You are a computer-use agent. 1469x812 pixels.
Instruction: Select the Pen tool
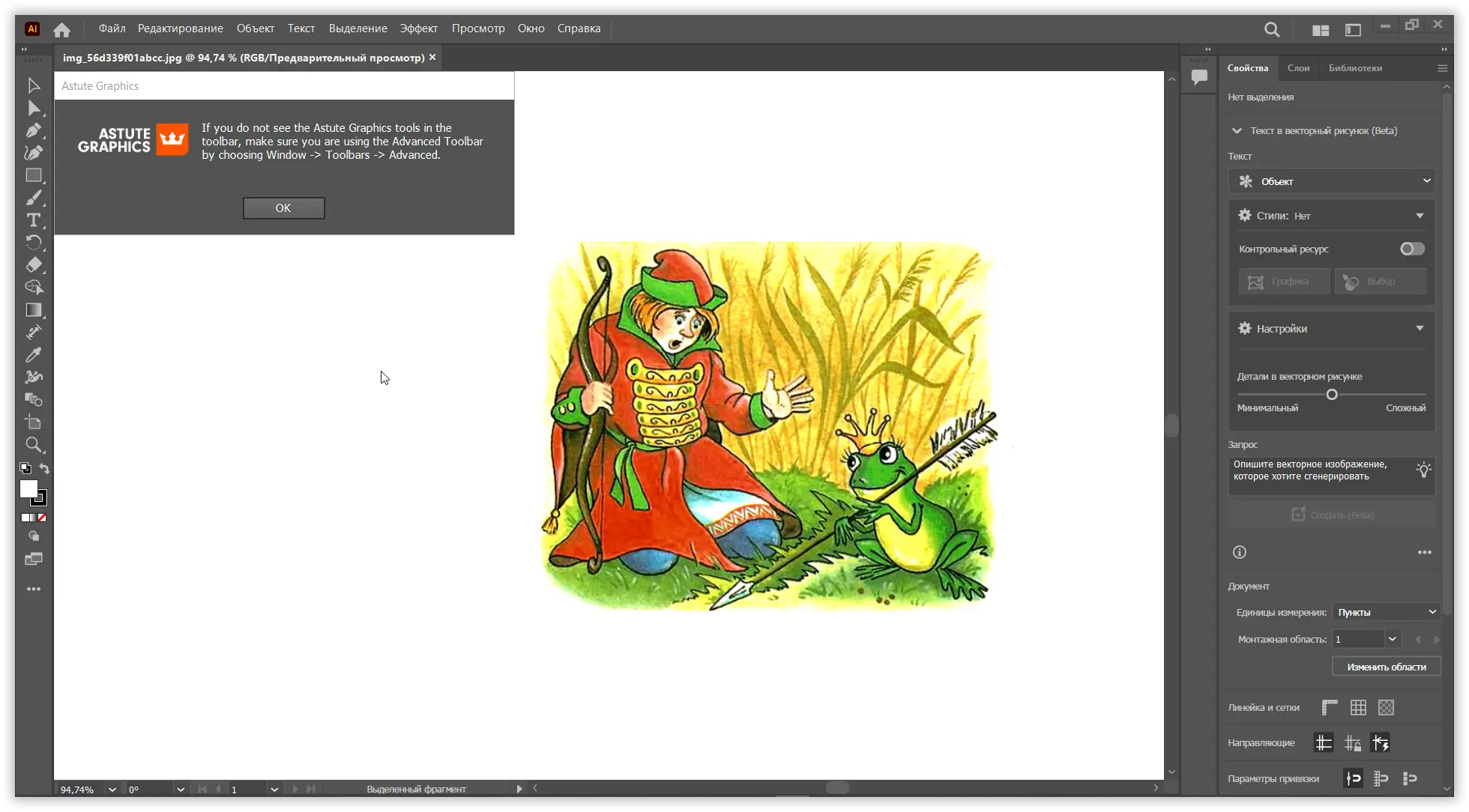click(33, 130)
